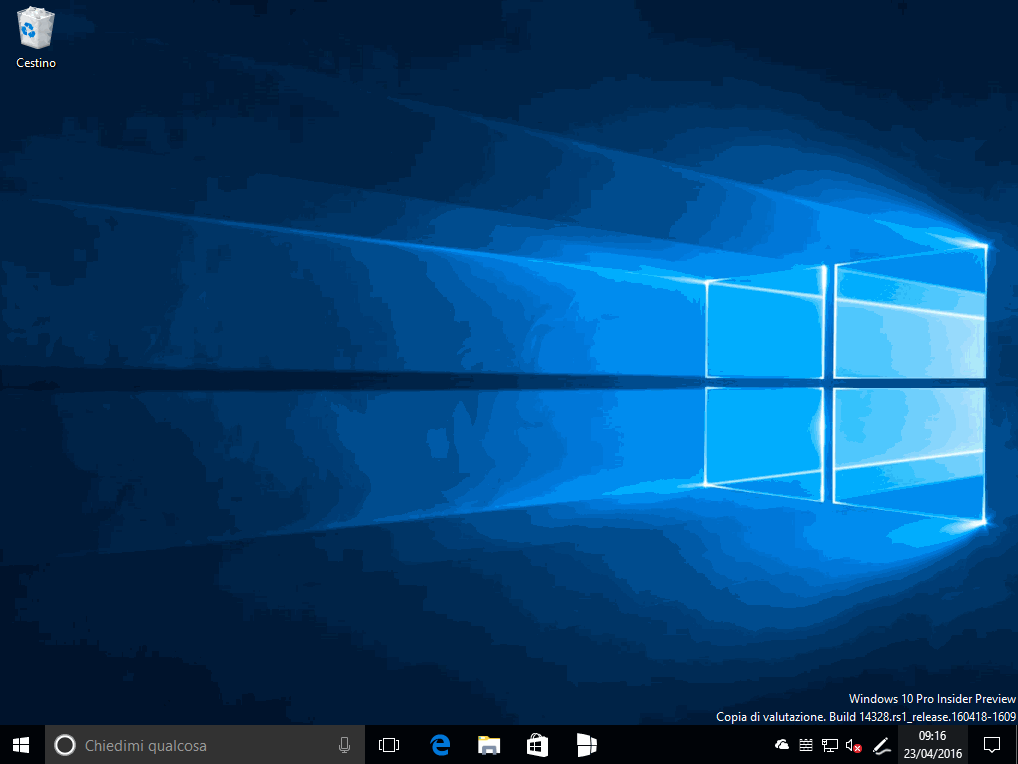Click the Show desktop strip at the taskbar edge

tap(1015, 745)
